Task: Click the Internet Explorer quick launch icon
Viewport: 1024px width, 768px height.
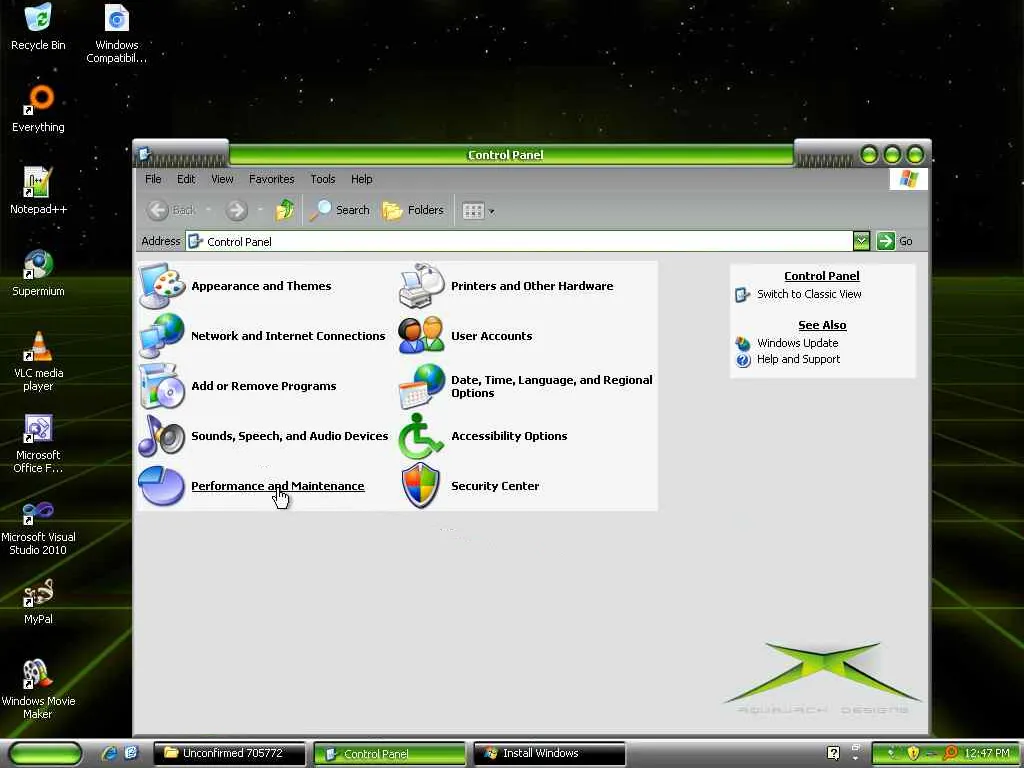Action: 109,753
